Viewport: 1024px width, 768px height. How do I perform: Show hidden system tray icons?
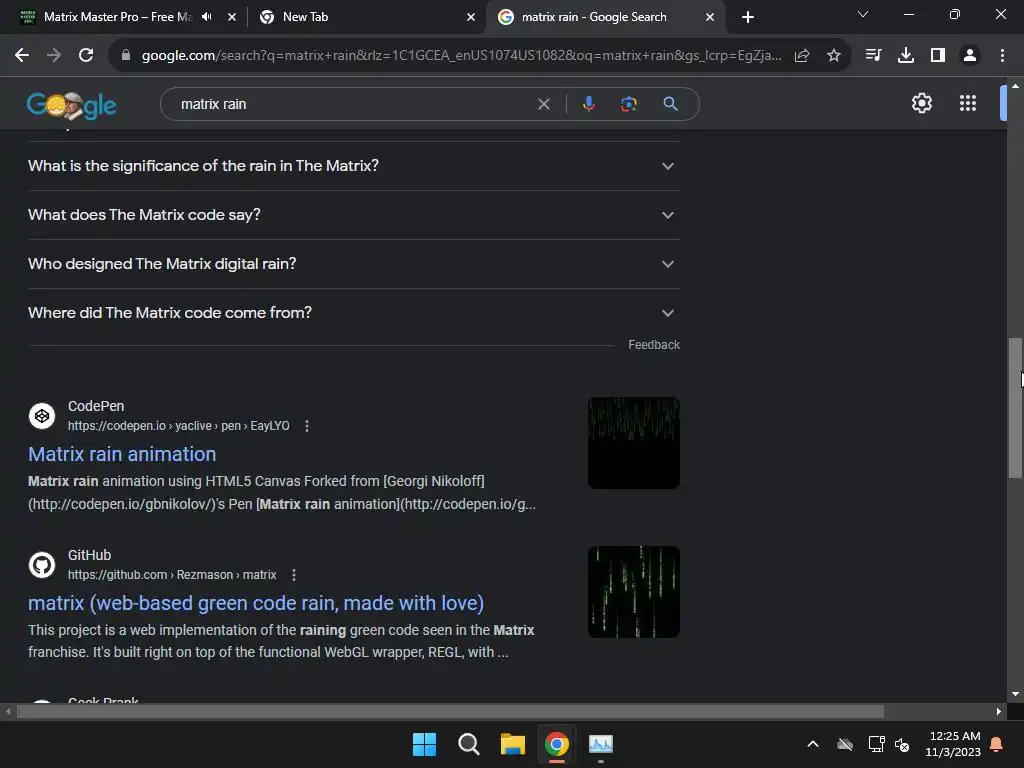click(x=813, y=744)
